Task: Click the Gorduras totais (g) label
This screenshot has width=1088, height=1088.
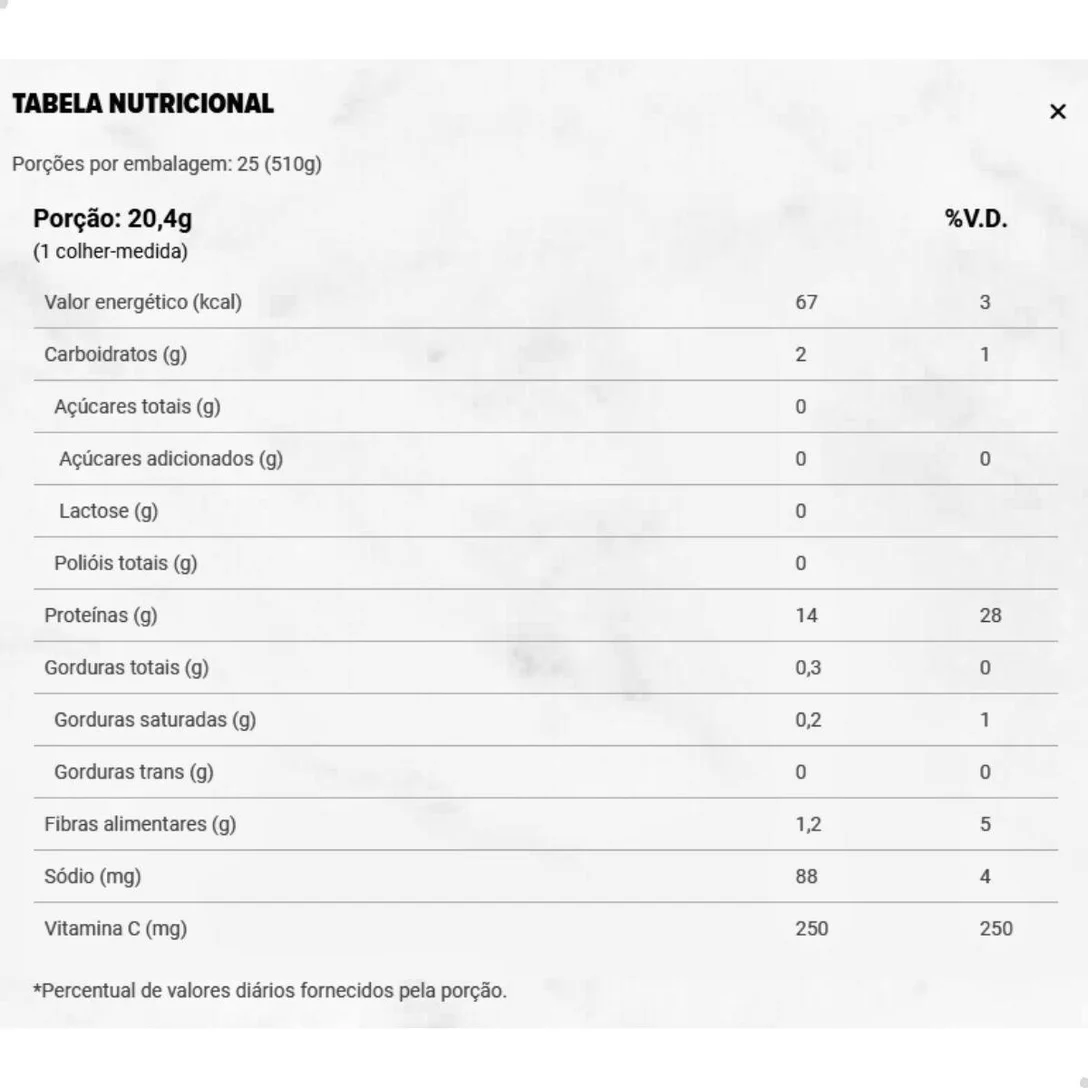Action: coord(127,667)
